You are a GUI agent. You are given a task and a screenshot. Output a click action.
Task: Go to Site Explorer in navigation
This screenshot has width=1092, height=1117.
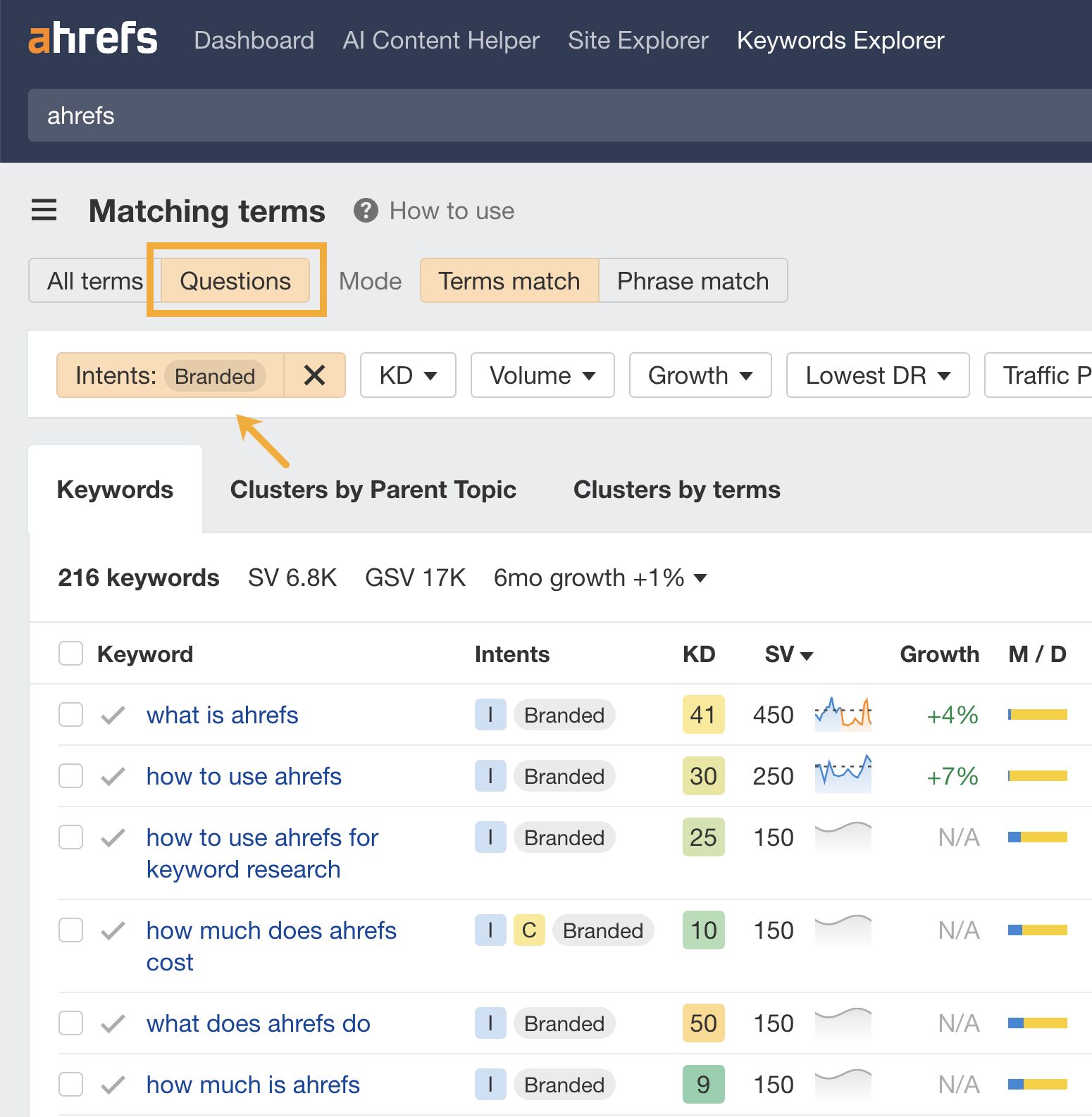(638, 40)
